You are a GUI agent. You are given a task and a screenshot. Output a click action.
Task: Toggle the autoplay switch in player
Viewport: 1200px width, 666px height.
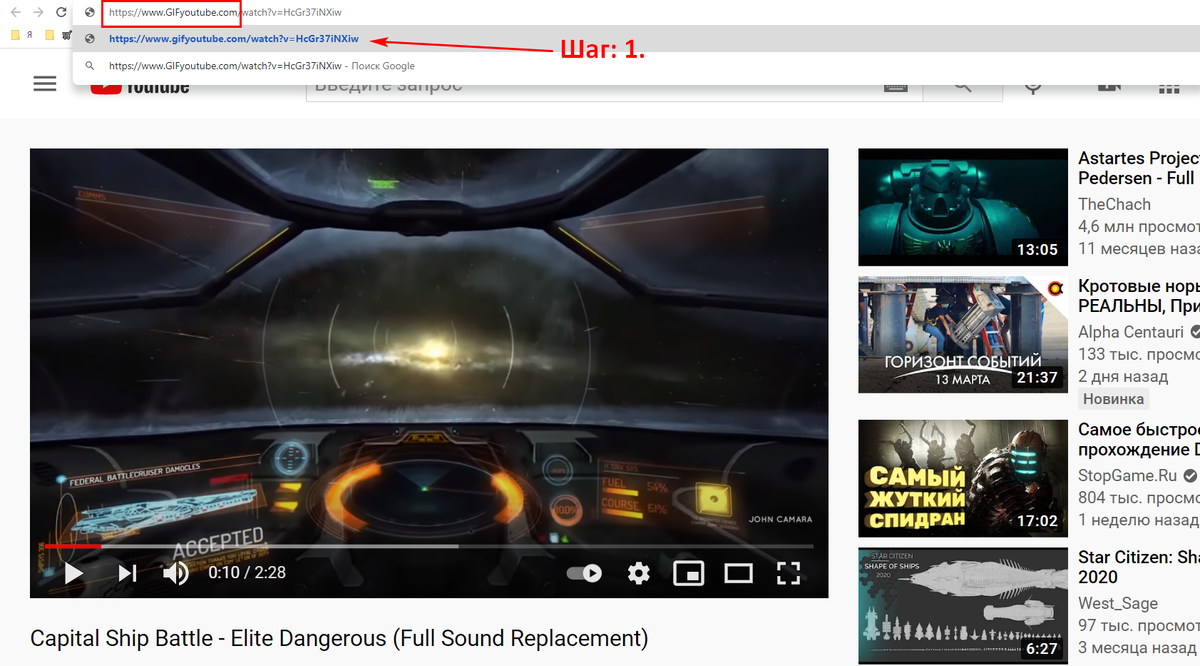coord(585,573)
